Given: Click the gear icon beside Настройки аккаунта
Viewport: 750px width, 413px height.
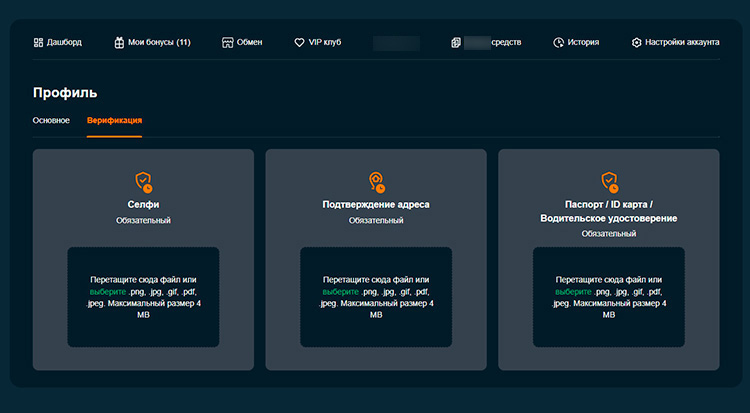Looking at the screenshot, I should [636, 43].
